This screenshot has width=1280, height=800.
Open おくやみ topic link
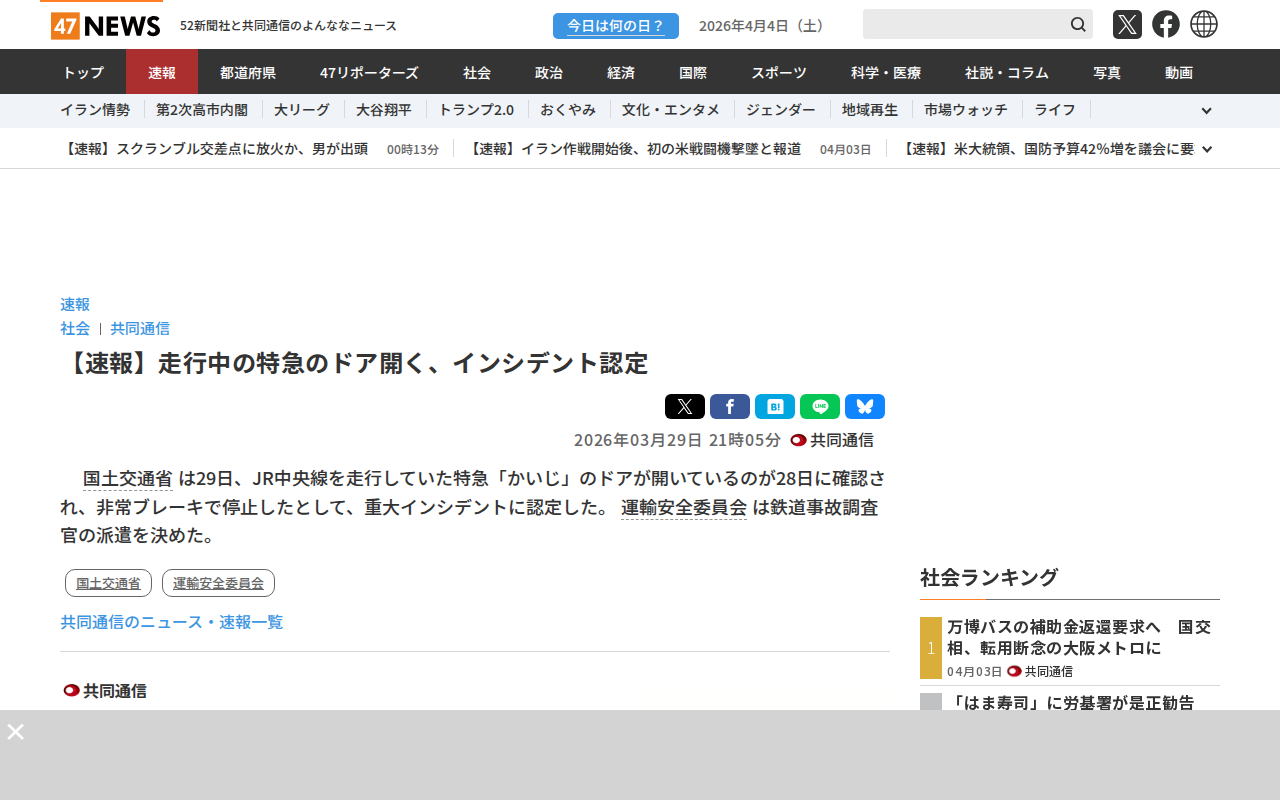[x=568, y=110]
